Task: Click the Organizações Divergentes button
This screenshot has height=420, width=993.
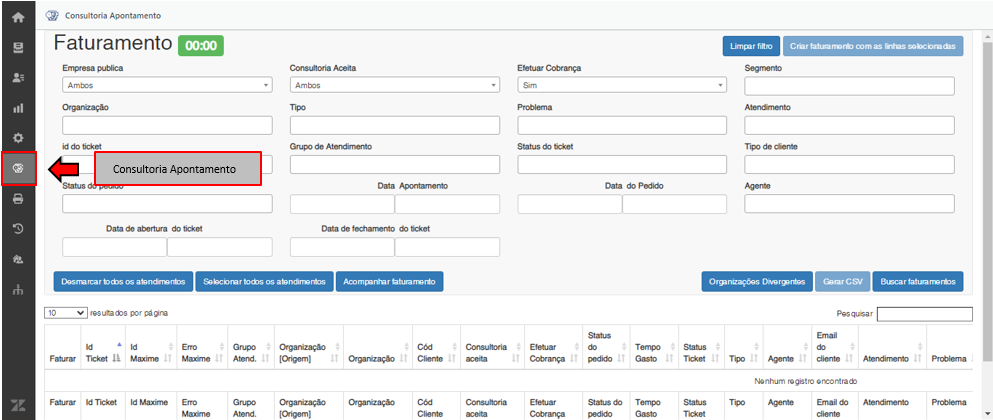Action: [x=756, y=282]
